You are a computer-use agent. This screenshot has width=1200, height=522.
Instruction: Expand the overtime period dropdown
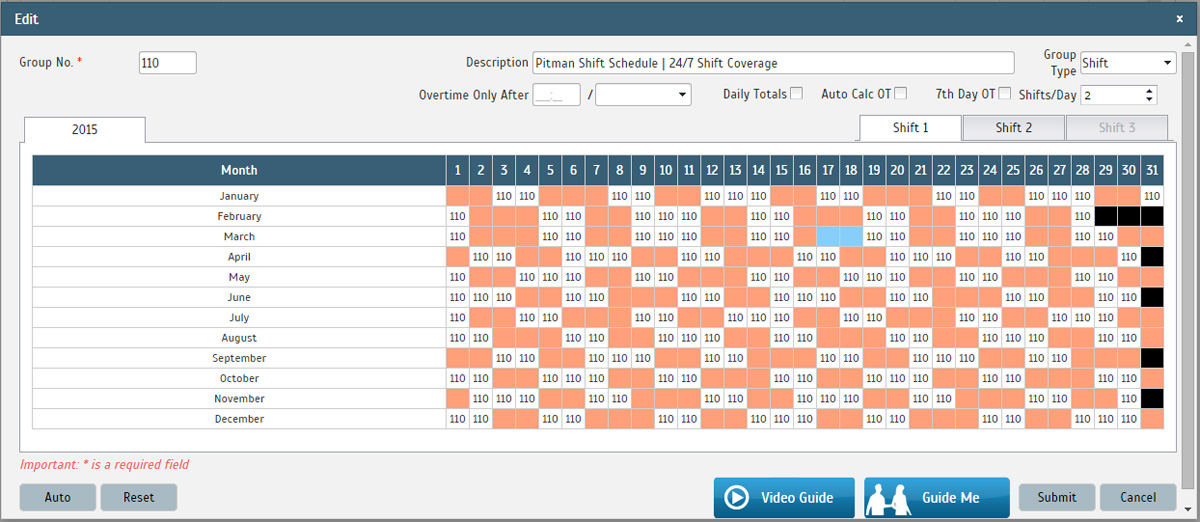[643, 94]
